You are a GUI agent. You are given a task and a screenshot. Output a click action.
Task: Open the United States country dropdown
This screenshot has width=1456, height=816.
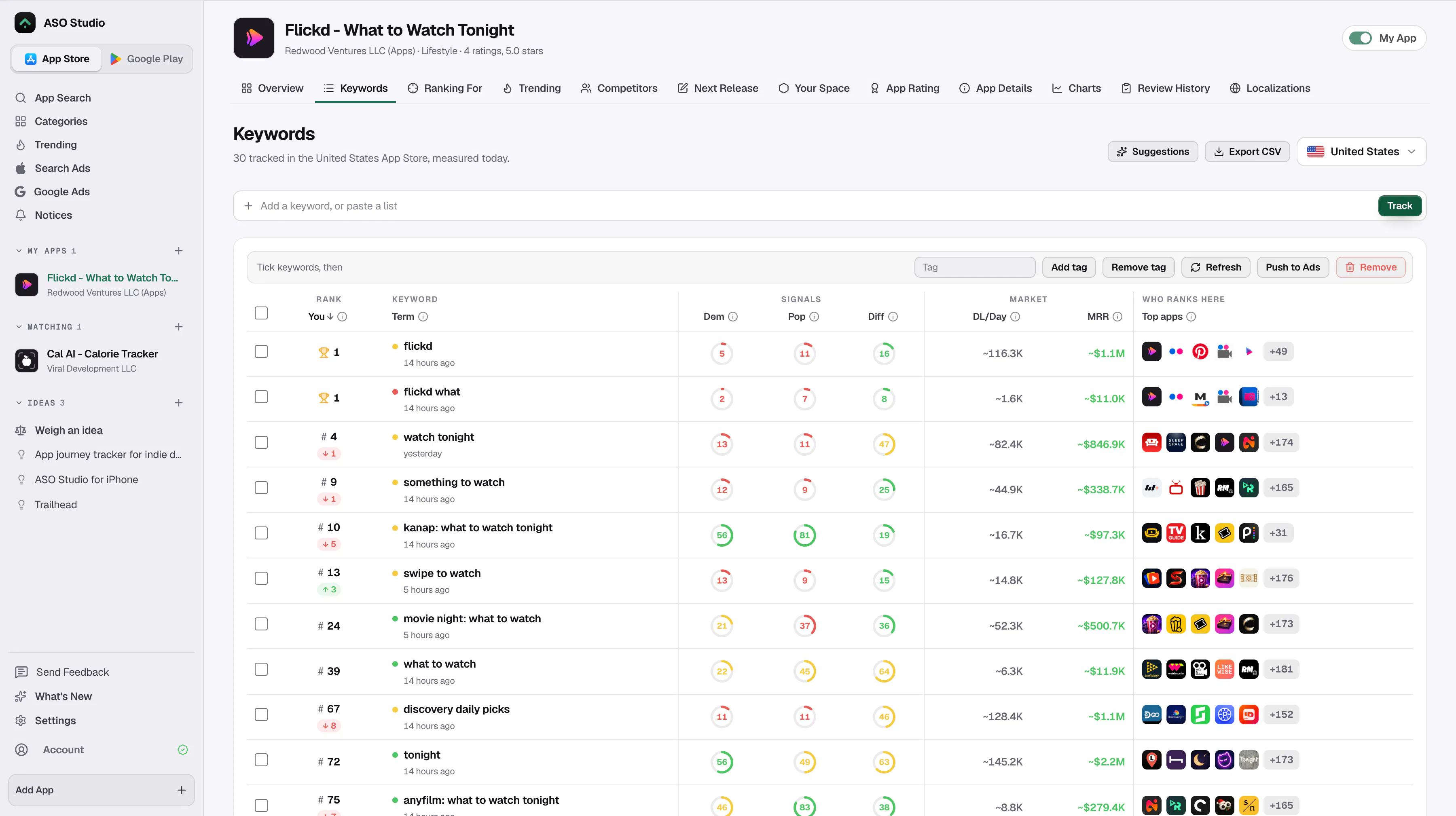pos(1361,152)
